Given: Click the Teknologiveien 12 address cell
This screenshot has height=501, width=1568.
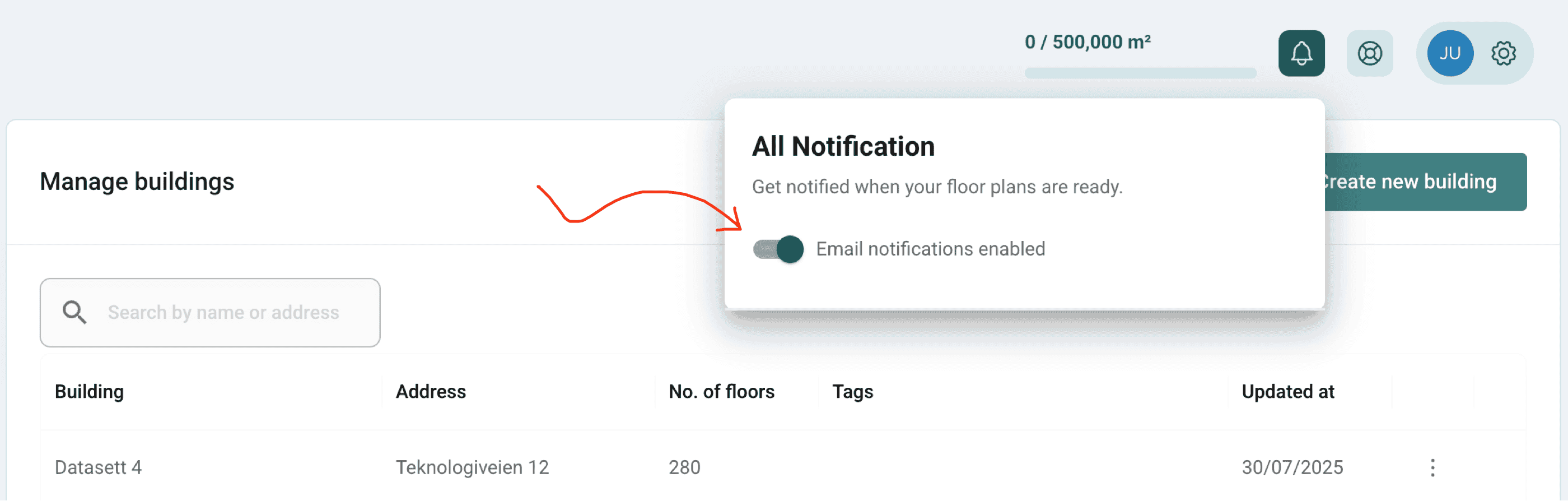Looking at the screenshot, I should coord(472,467).
